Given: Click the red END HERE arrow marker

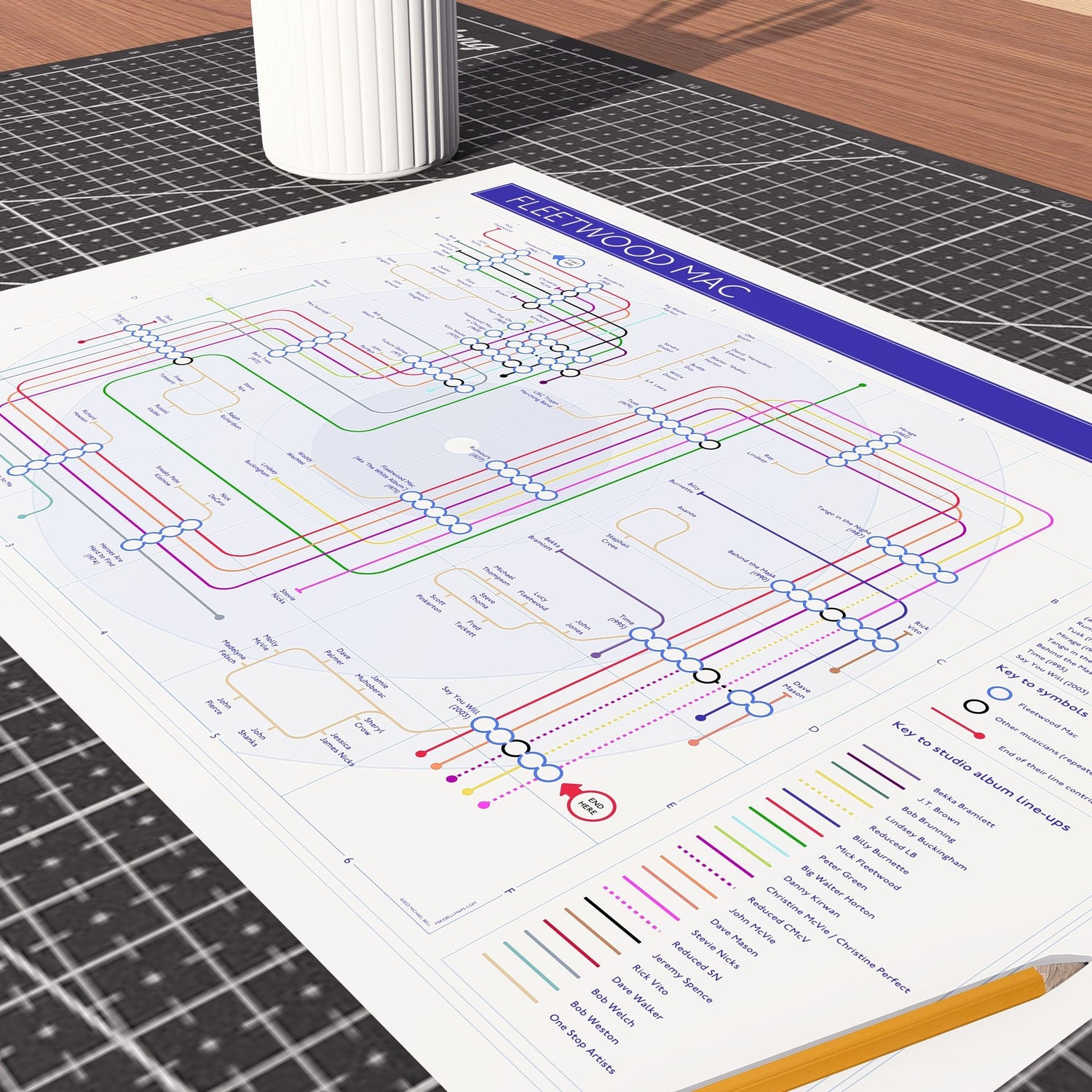Looking at the screenshot, I should pyautogui.click(x=589, y=803).
